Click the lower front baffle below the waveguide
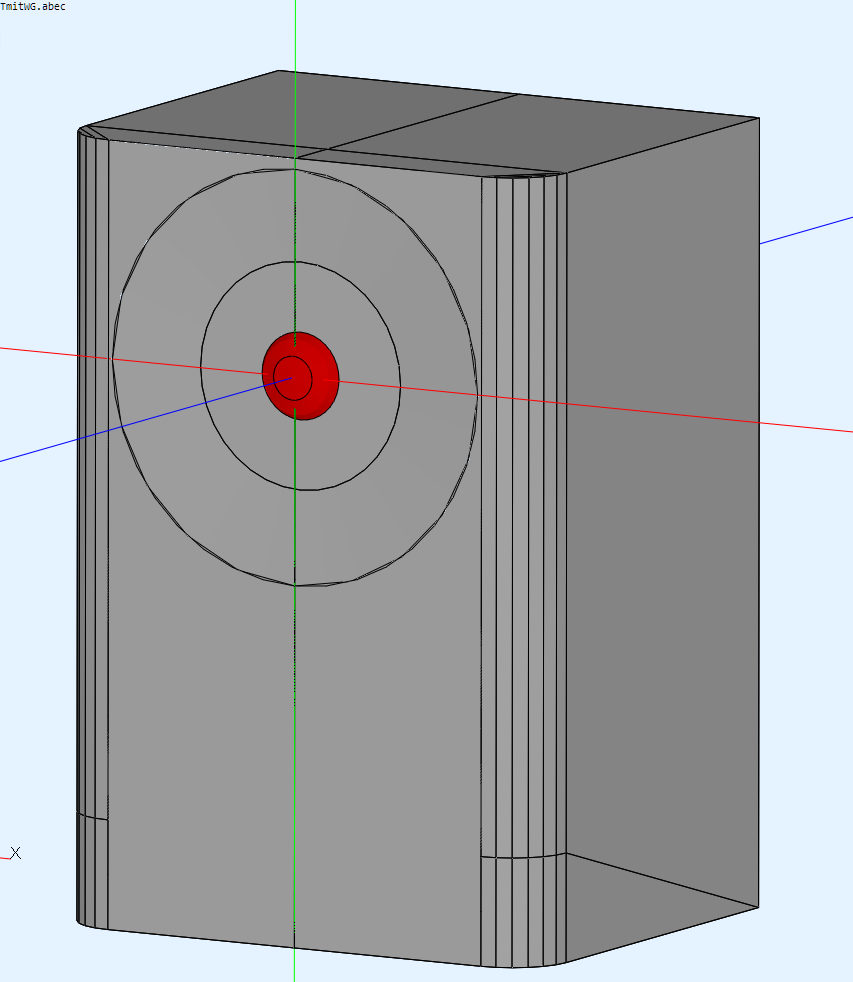The height and width of the screenshot is (982, 853). pyautogui.click(x=300, y=750)
